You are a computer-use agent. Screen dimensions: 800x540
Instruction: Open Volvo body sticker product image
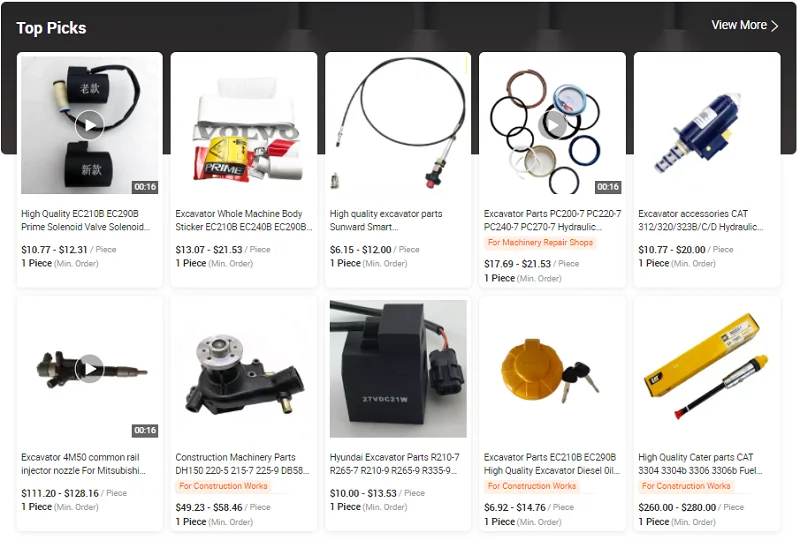coord(244,125)
